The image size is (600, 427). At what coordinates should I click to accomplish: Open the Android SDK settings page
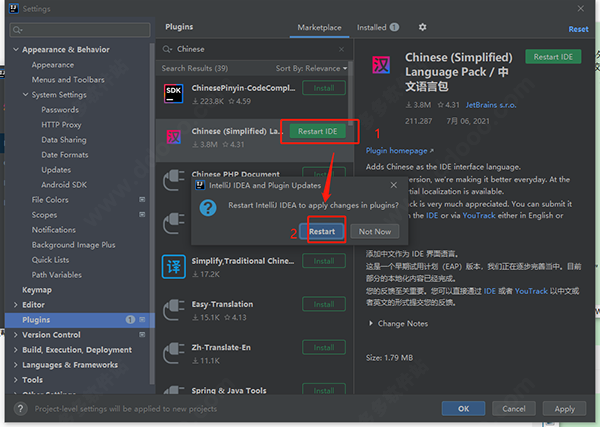coord(64,185)
